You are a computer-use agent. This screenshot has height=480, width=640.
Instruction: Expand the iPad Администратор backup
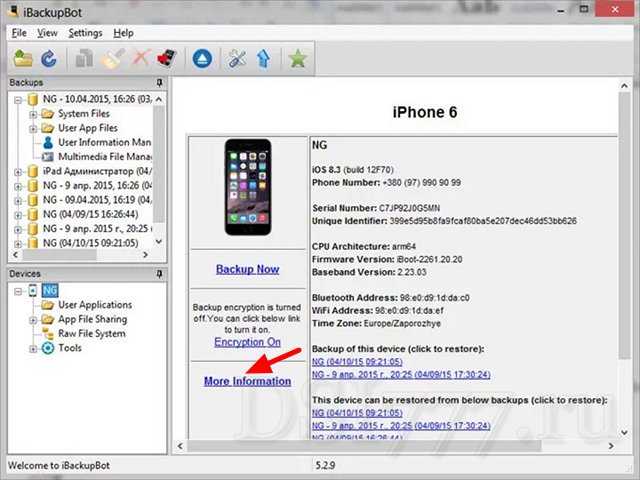click(18, 172)
